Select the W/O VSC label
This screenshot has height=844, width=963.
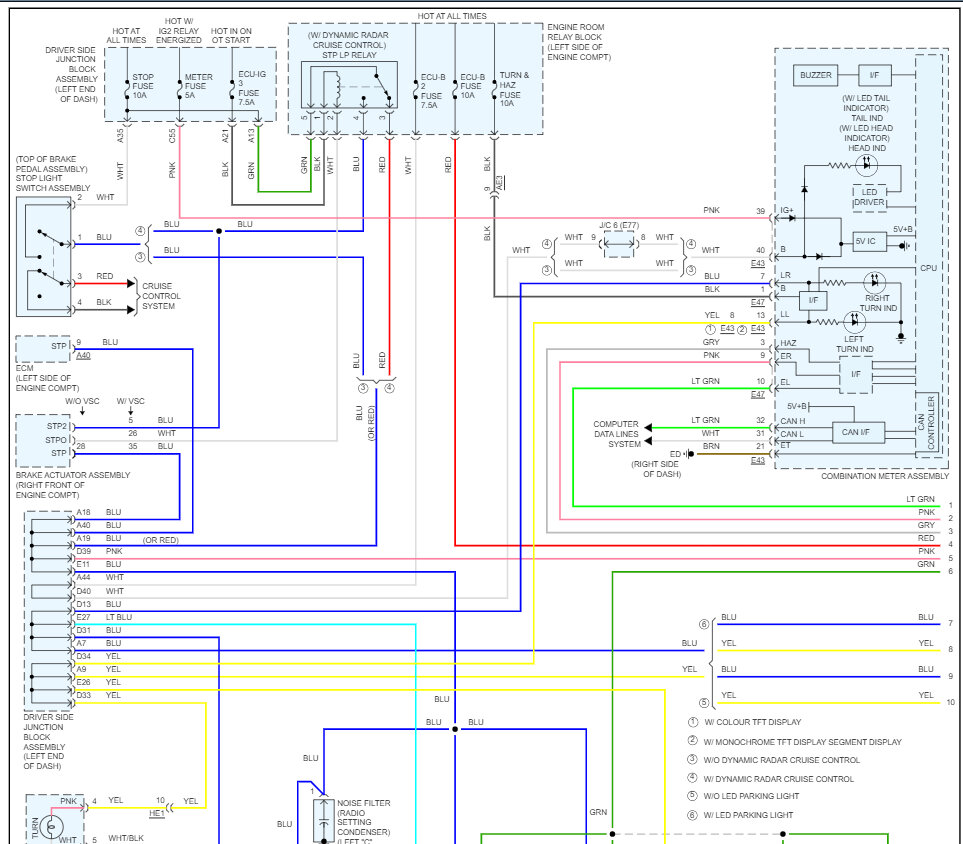[82, 401]
